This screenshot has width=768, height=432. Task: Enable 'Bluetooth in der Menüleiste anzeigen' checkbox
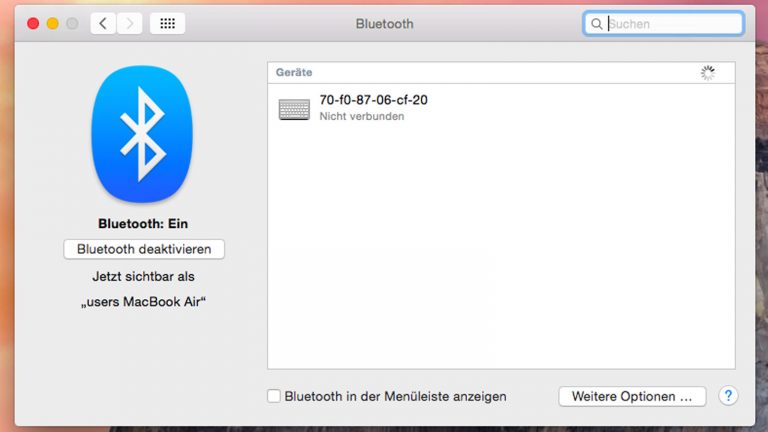[x=274, y=396]
